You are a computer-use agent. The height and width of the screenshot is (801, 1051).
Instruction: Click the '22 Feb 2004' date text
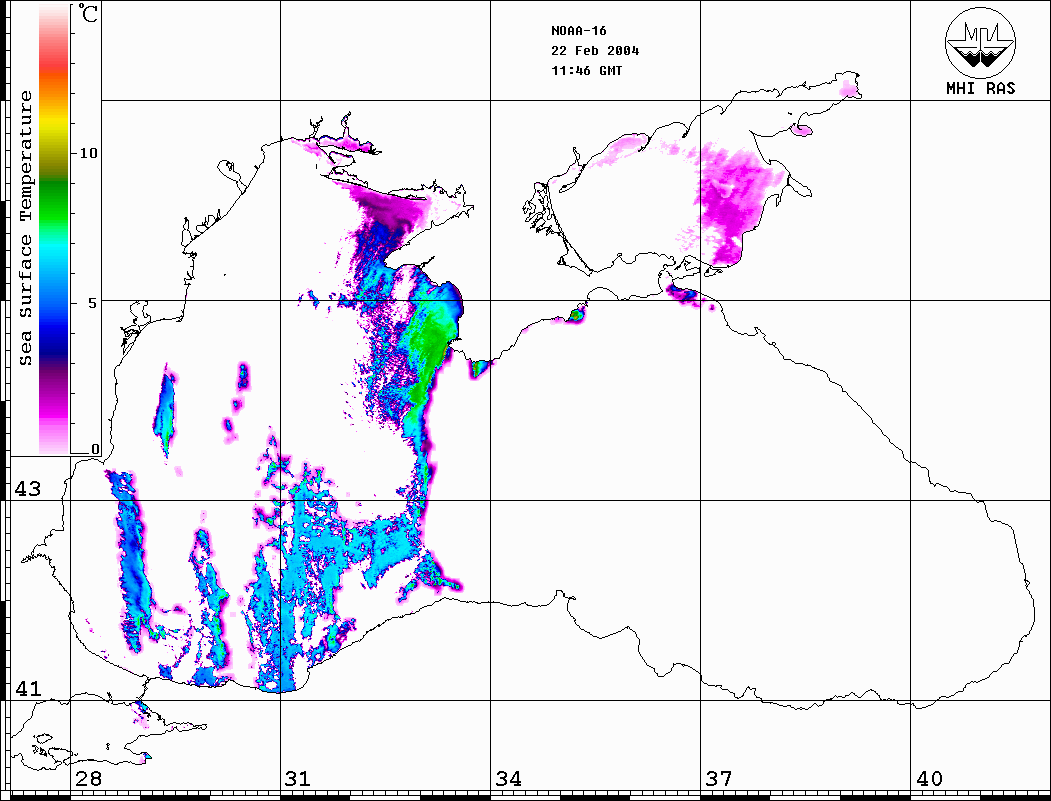point(595,51)
